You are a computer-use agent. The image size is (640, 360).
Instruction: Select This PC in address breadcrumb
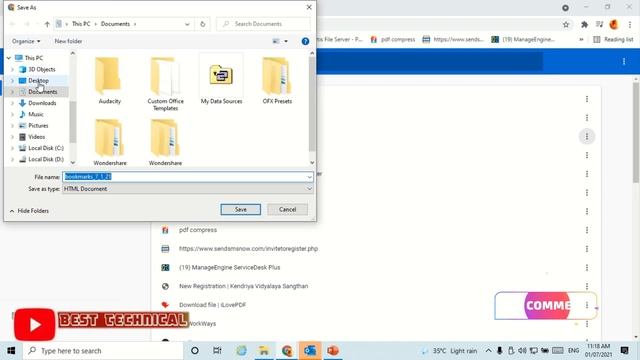coord(81,24)
